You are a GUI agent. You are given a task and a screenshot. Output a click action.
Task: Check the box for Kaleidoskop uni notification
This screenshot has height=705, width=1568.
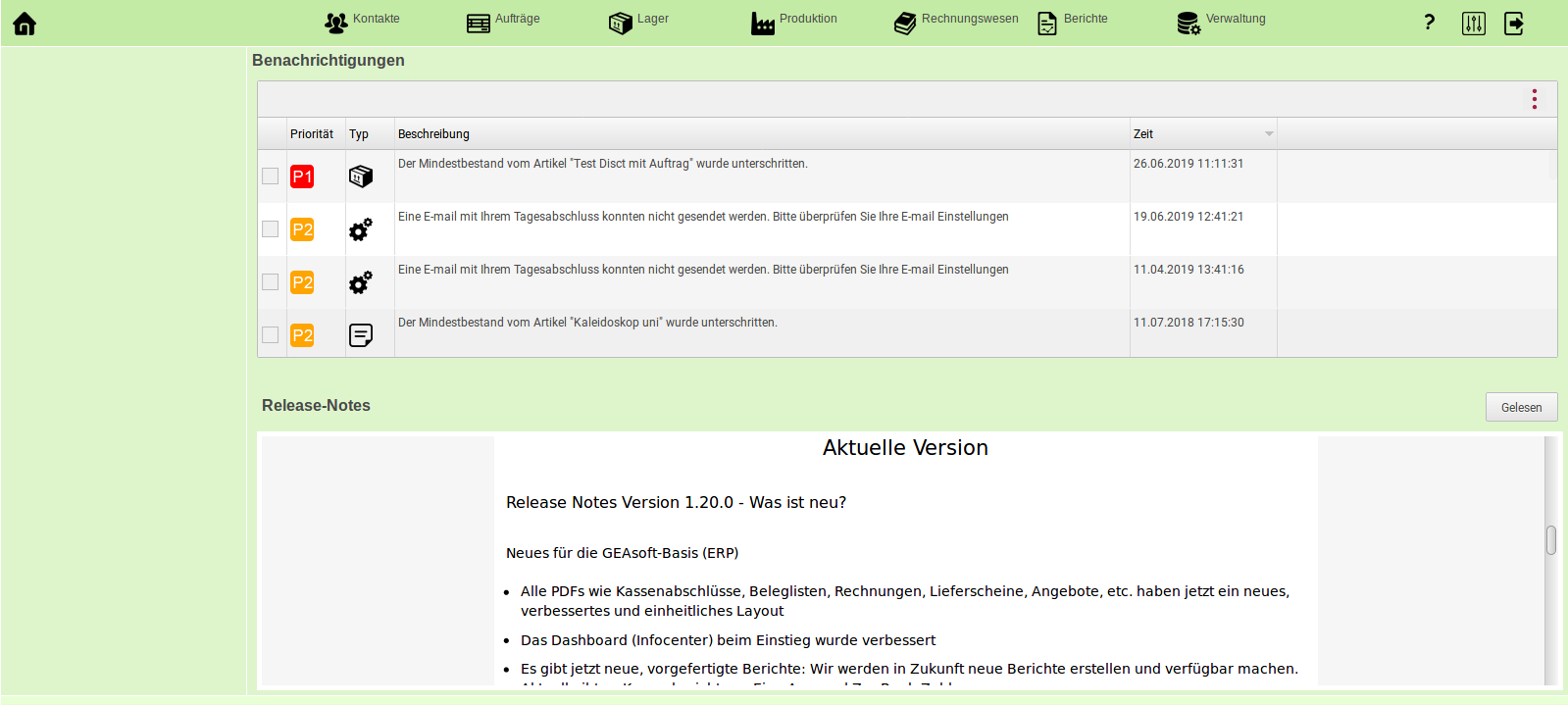pos(271,335)
